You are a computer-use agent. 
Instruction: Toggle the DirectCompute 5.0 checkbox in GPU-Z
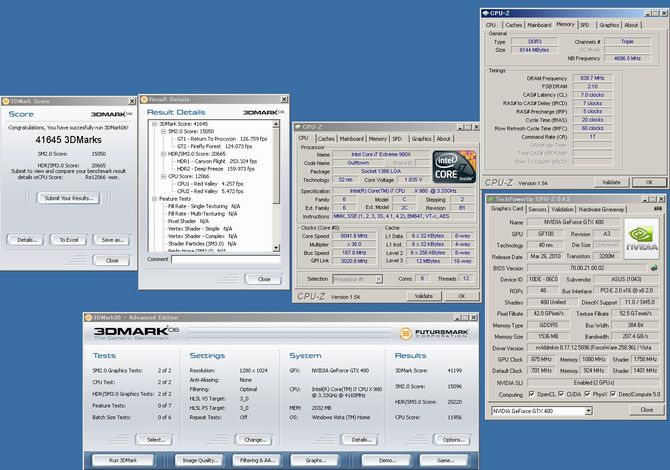click(613, 394)
